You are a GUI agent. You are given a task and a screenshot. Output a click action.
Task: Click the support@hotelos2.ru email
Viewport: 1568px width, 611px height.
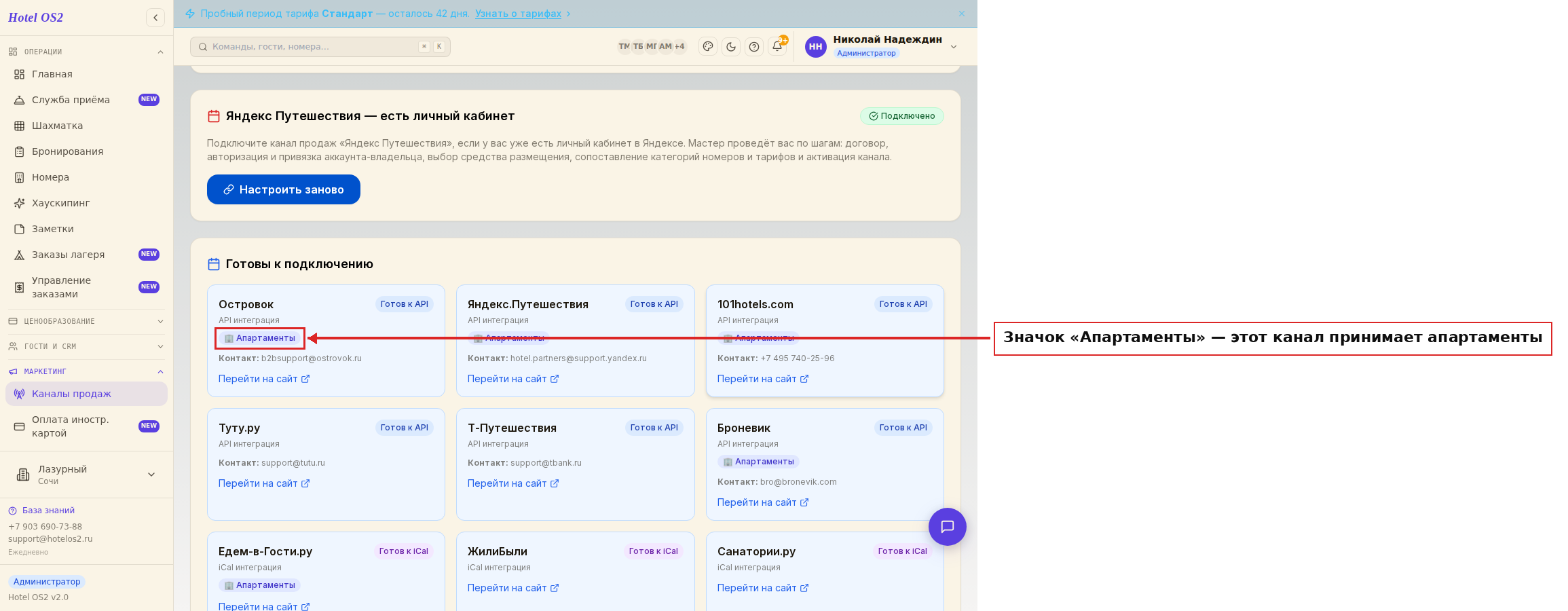50,539
